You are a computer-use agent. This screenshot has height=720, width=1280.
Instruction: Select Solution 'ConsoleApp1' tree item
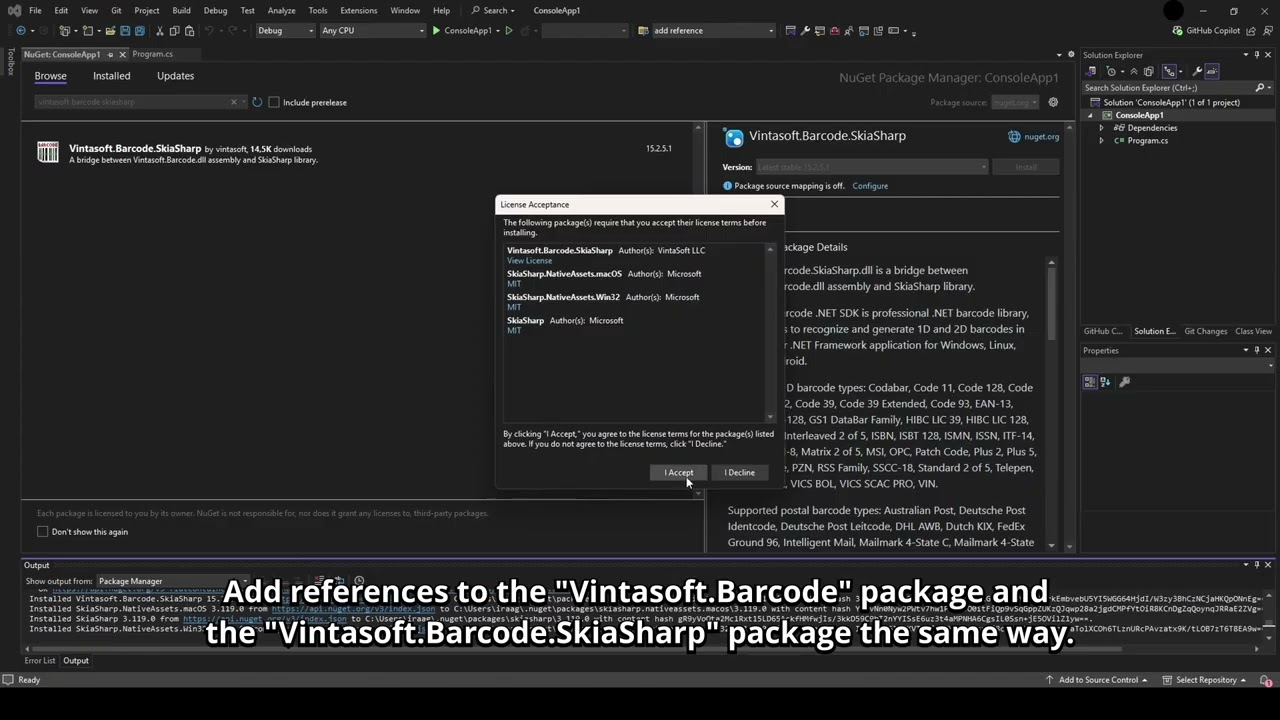pos(1171,102)
